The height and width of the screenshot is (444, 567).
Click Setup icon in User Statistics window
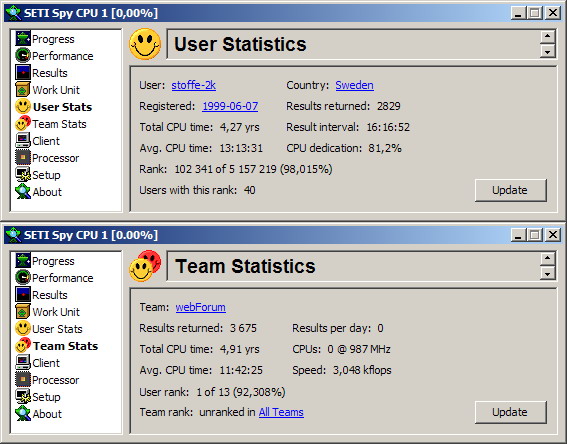[23, 175]
